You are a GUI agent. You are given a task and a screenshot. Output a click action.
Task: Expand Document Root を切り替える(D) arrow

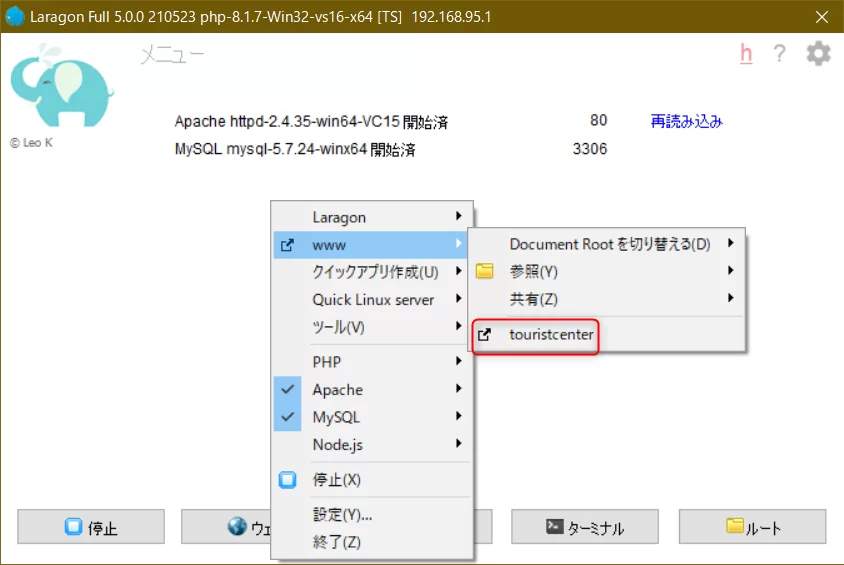(730, 243)
